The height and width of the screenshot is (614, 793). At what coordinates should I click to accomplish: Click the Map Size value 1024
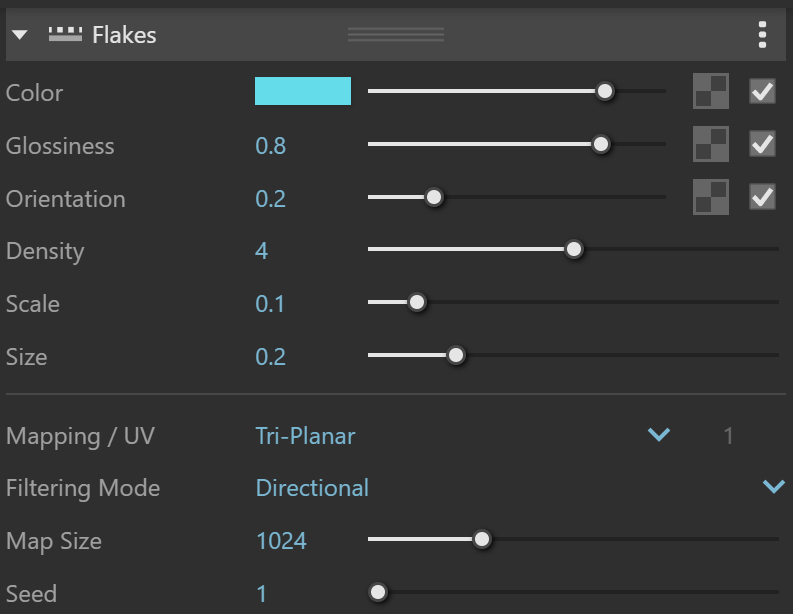281,541
